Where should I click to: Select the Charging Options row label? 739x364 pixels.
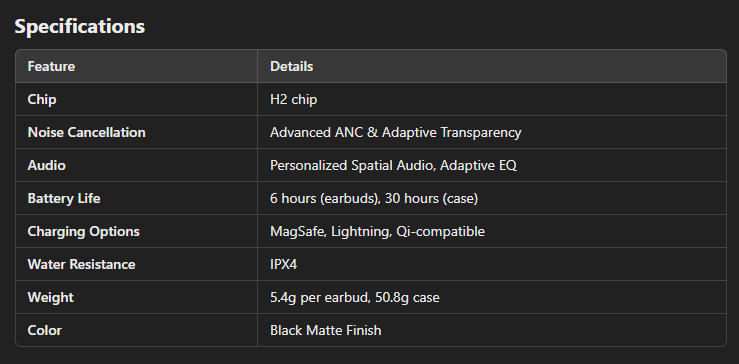(x=84, y=232)
